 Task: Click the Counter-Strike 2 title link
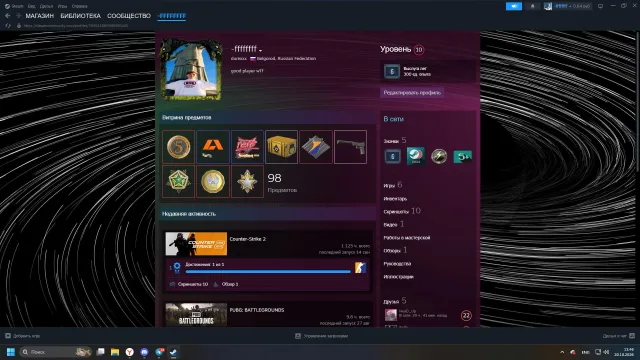point(247,239)
